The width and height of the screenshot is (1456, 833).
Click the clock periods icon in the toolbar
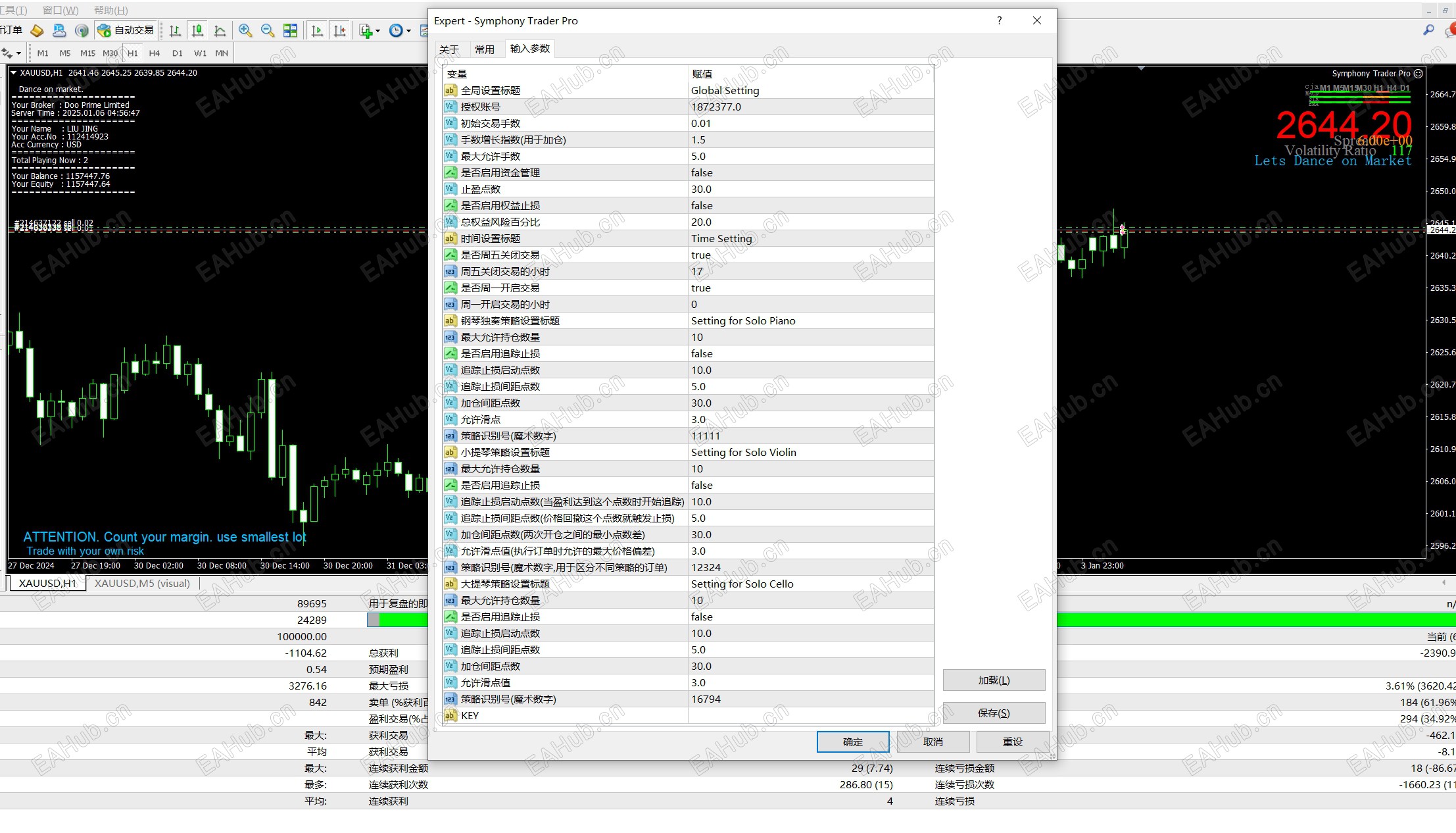[x=396, y=30]
